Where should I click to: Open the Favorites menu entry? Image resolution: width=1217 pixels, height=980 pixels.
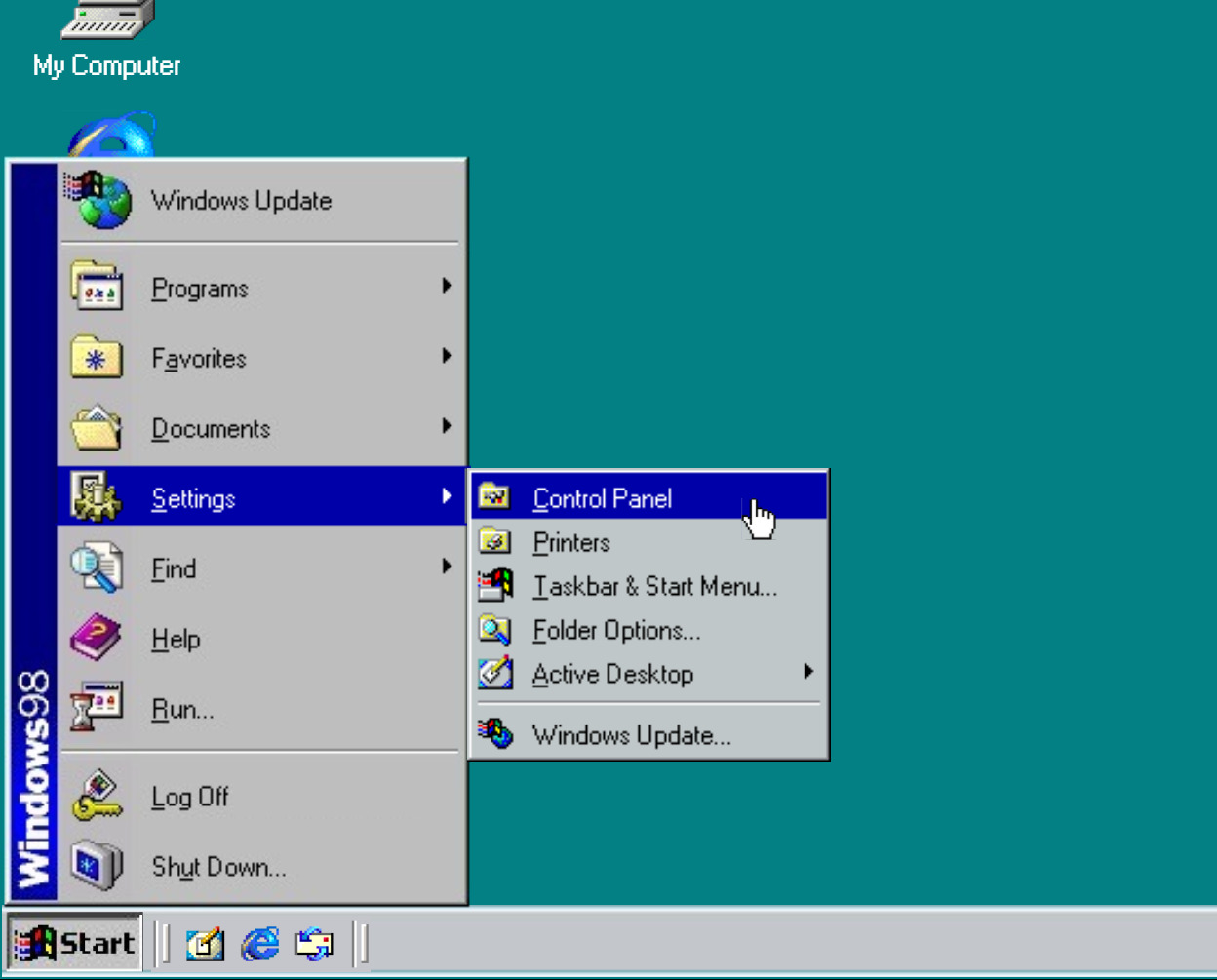pyautogui.click(x=260, y=358)
